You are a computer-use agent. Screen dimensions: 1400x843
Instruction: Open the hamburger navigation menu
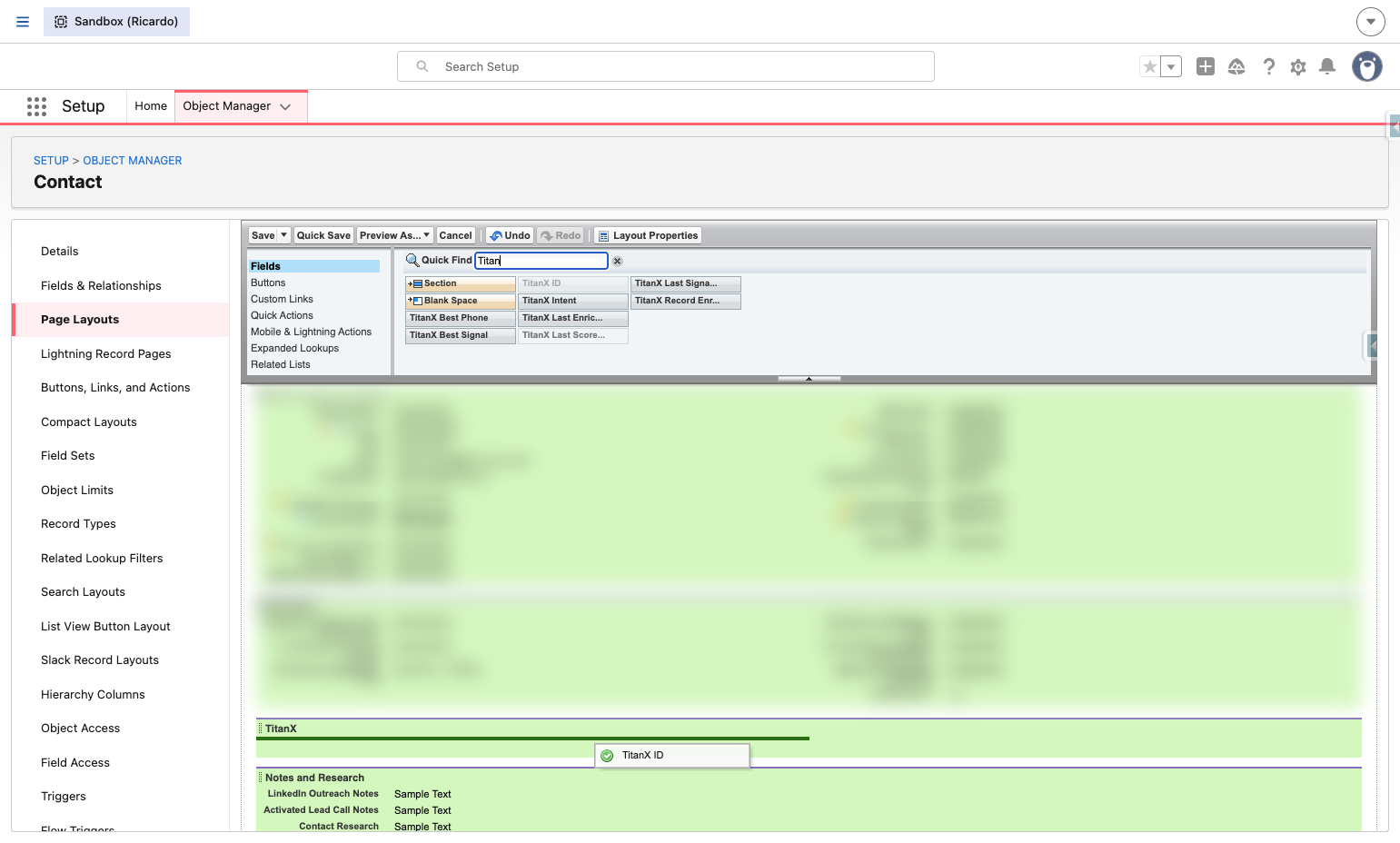point(23,22)
